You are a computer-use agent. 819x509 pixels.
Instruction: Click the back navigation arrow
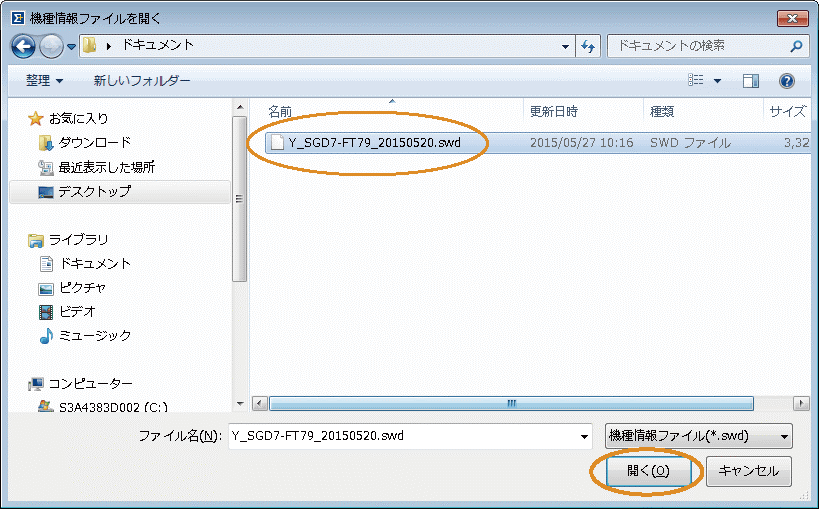pyautogui.click(x=23, y=47)
